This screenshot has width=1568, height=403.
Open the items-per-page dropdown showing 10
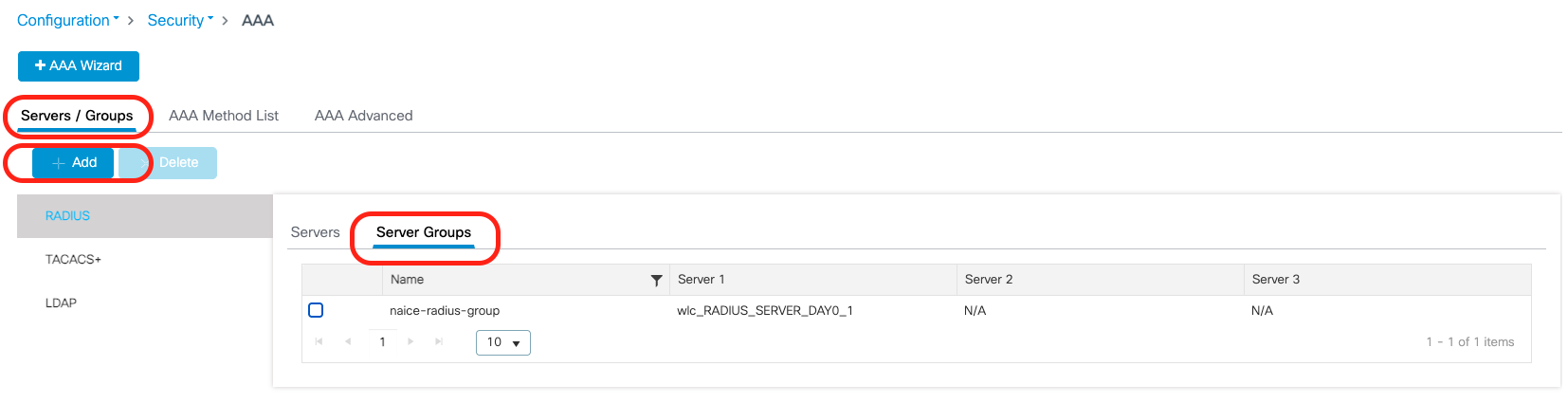(x=502, y=342)
